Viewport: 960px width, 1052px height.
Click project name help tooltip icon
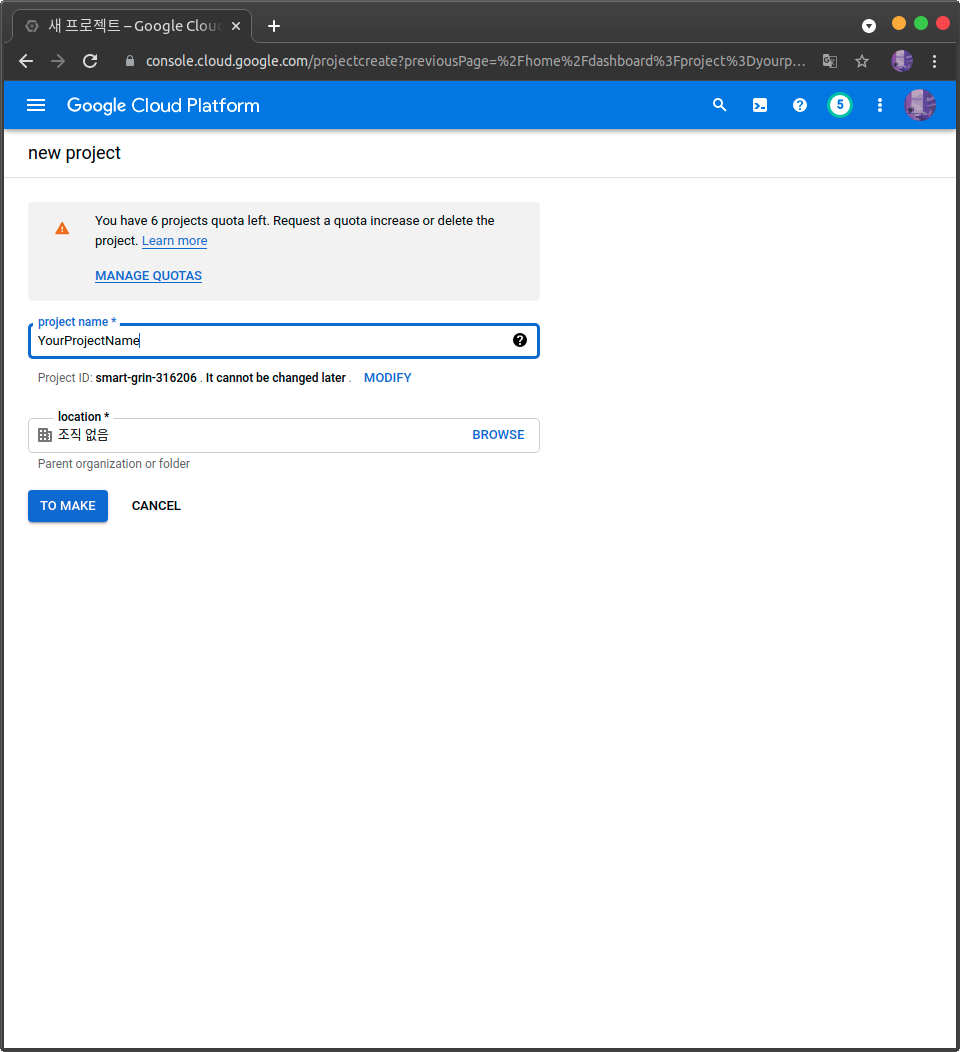pyautogui.click(x=519, y=340)
